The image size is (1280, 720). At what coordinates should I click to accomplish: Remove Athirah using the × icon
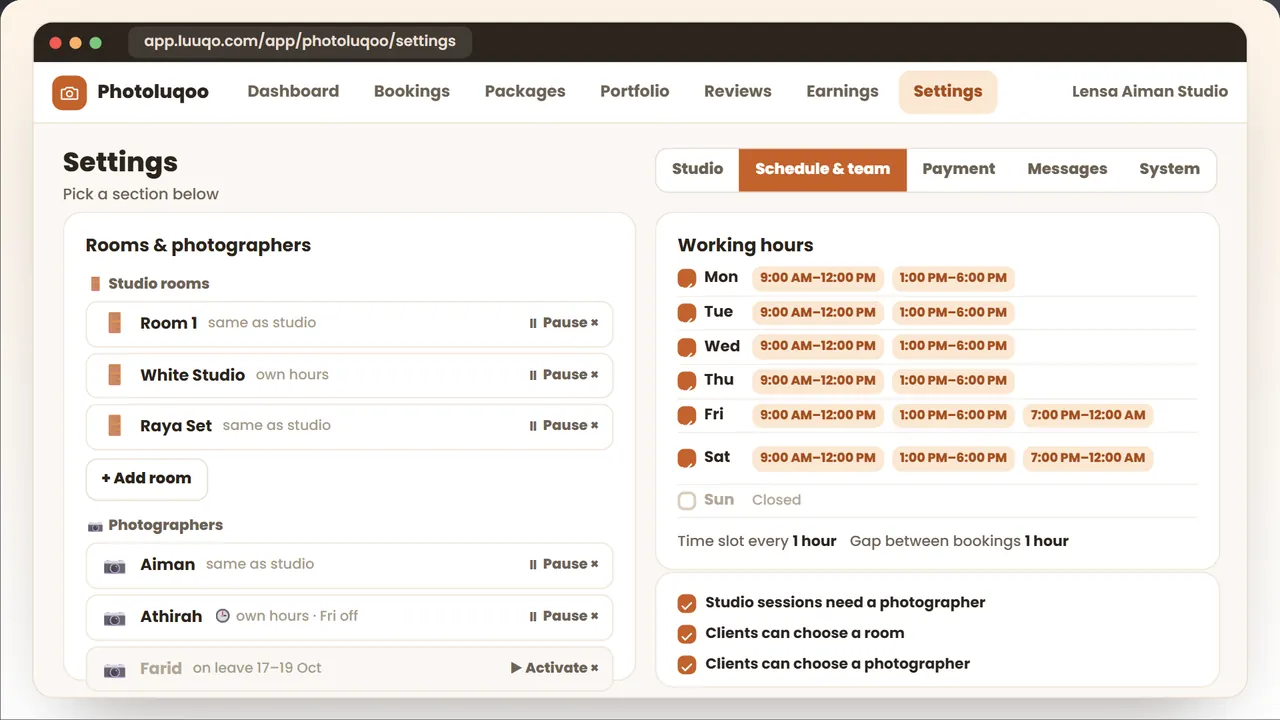(594, 617)
